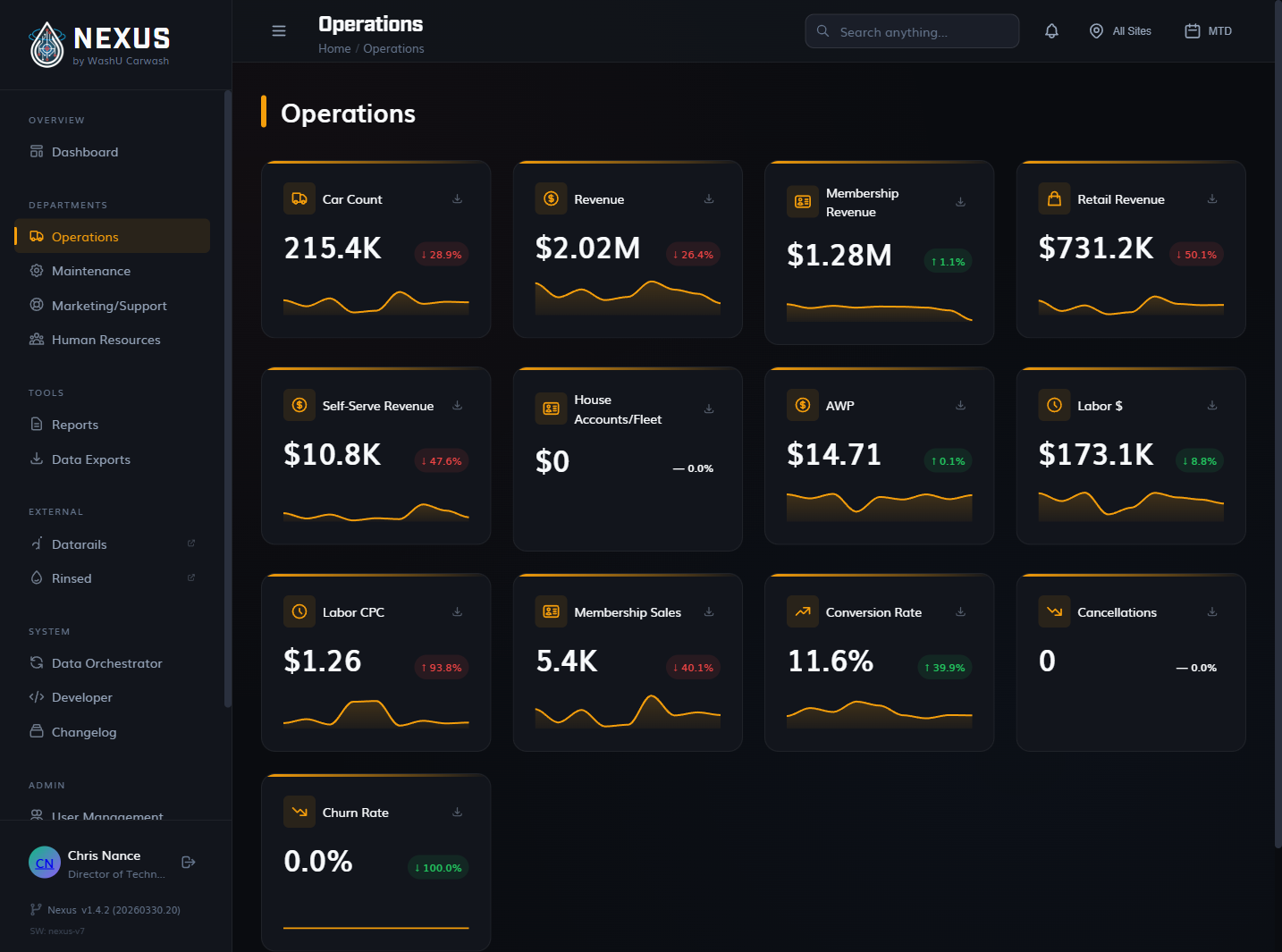Click the Revenue dollar-coin icon

(x=551, y=198)
